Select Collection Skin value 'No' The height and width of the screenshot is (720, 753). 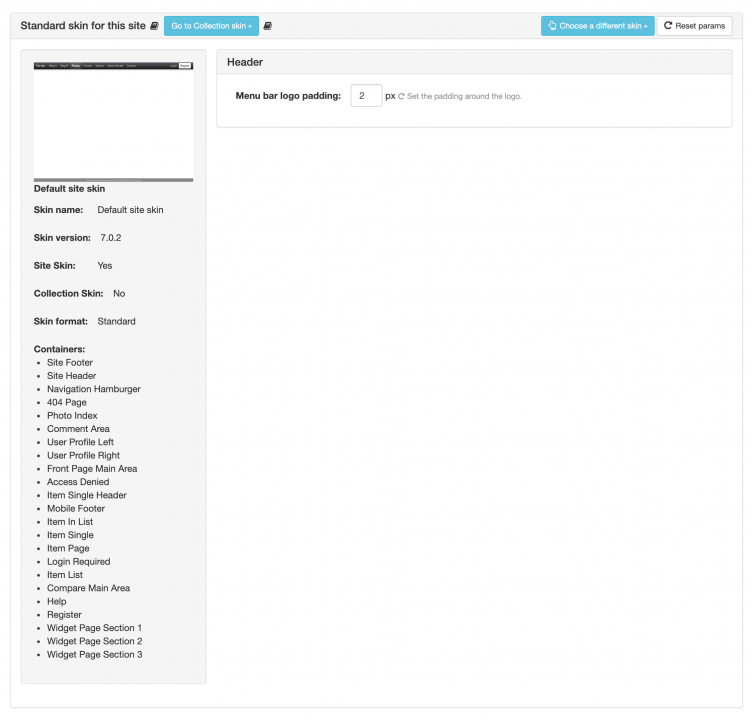pos(119,293)
